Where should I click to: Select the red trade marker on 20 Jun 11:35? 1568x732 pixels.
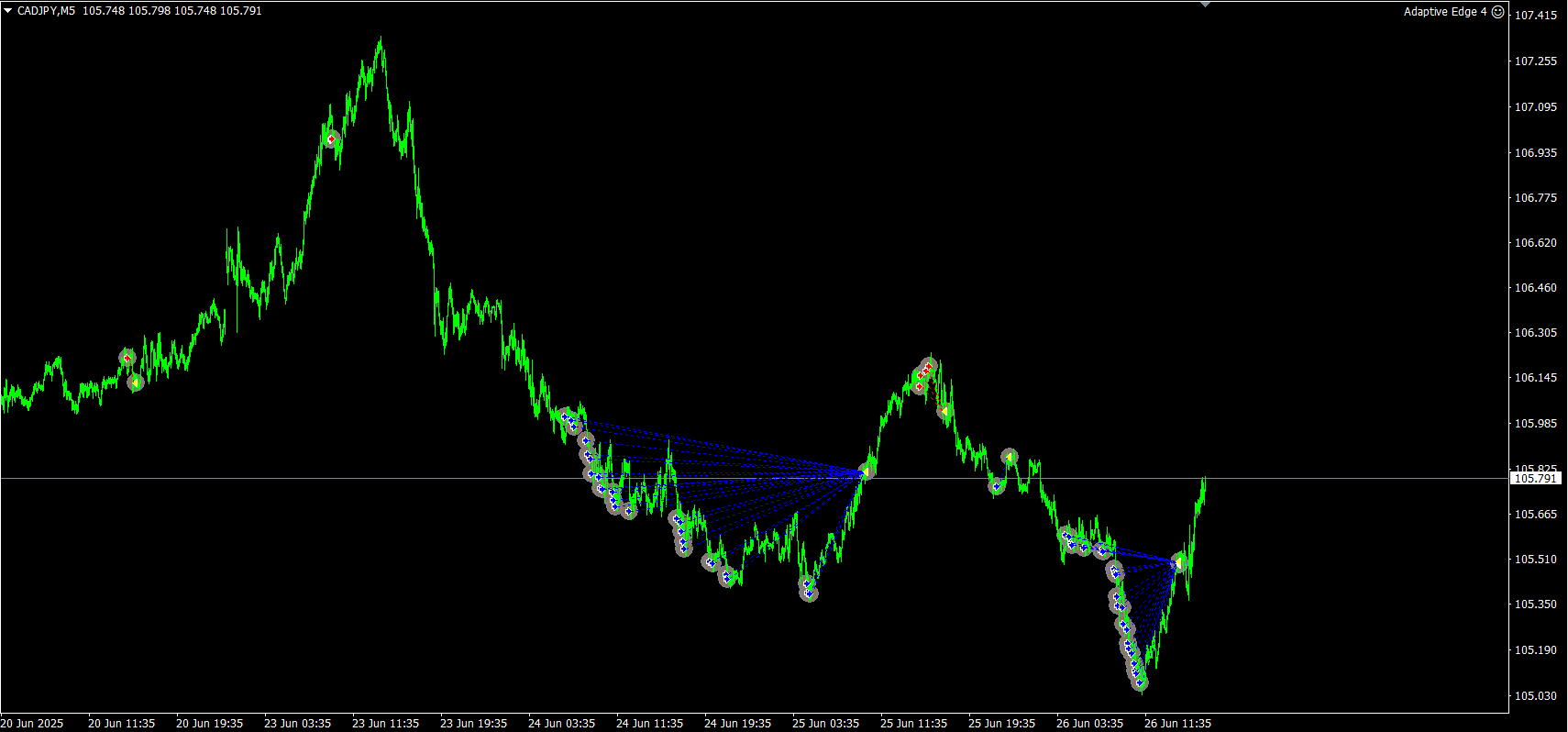click(x=127, y=358)
